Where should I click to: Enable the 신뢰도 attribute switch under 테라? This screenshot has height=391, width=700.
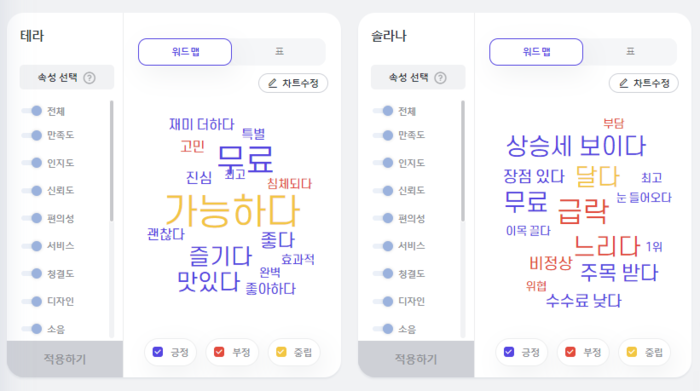[x=32, y=191]
